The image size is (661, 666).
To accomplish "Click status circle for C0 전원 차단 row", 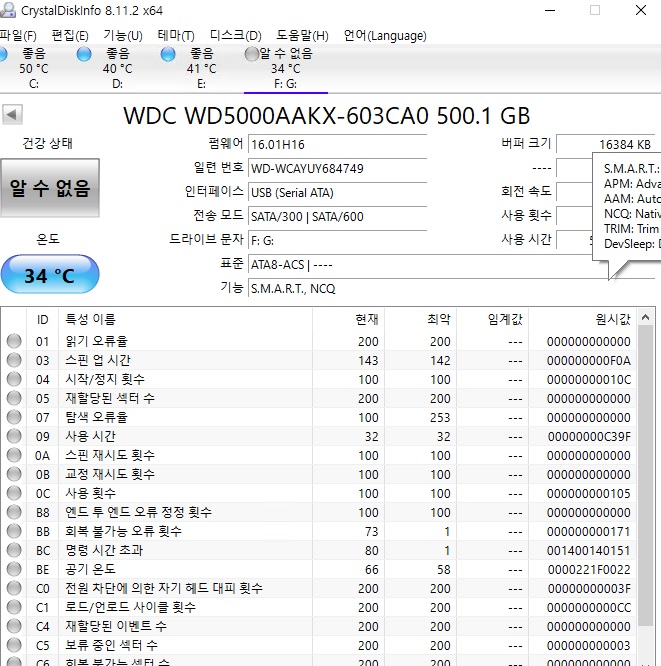I will (14, 588).
